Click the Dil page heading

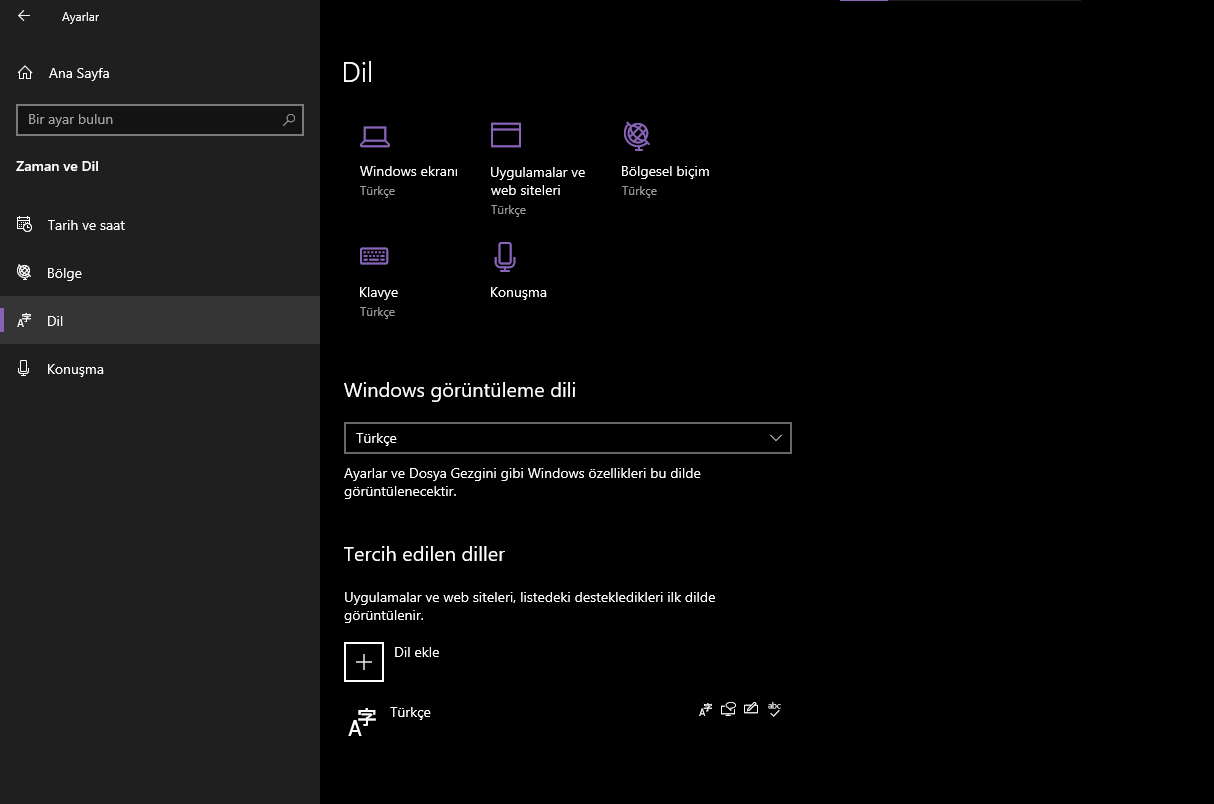click(358, 72)
